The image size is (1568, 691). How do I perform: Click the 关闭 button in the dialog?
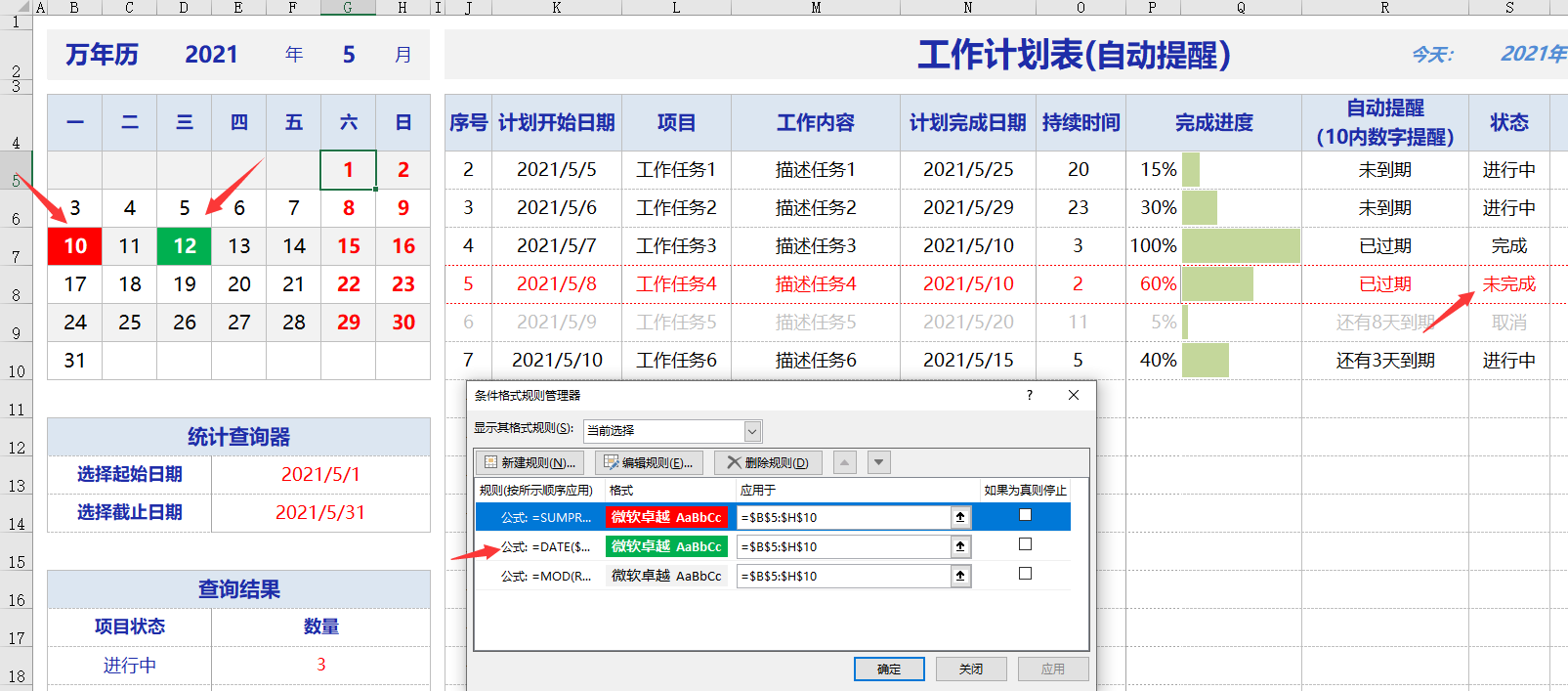pyautogui.click(x=971, y=669)
